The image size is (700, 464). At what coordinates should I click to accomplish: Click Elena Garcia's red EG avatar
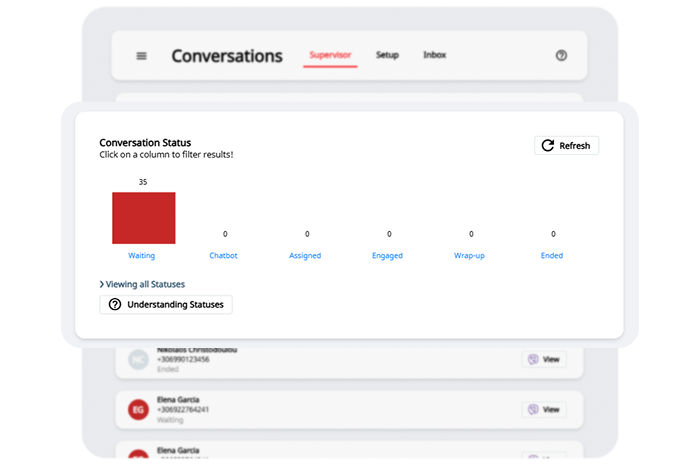[137, 409]
